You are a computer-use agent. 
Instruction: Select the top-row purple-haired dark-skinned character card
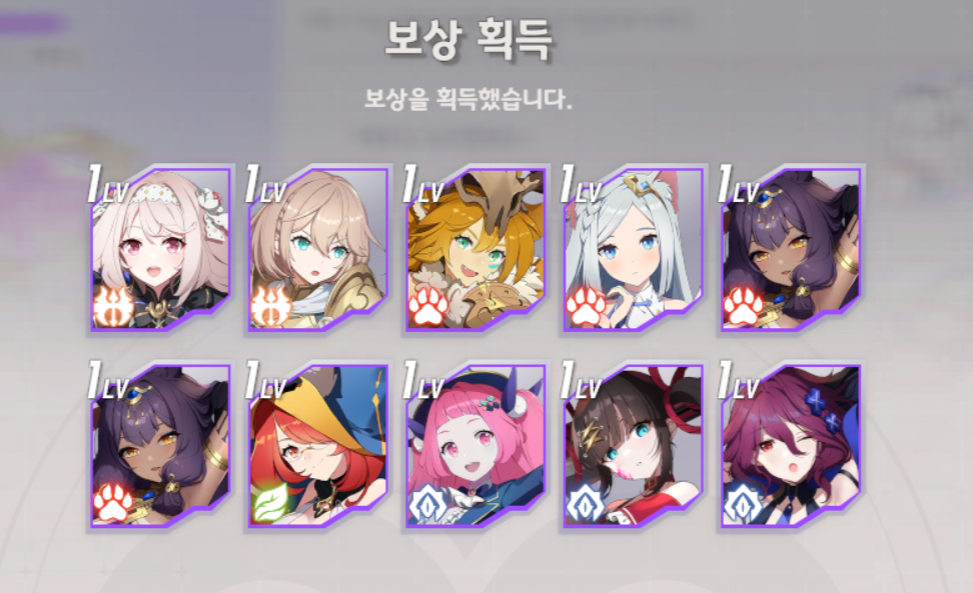click(791, 249)
